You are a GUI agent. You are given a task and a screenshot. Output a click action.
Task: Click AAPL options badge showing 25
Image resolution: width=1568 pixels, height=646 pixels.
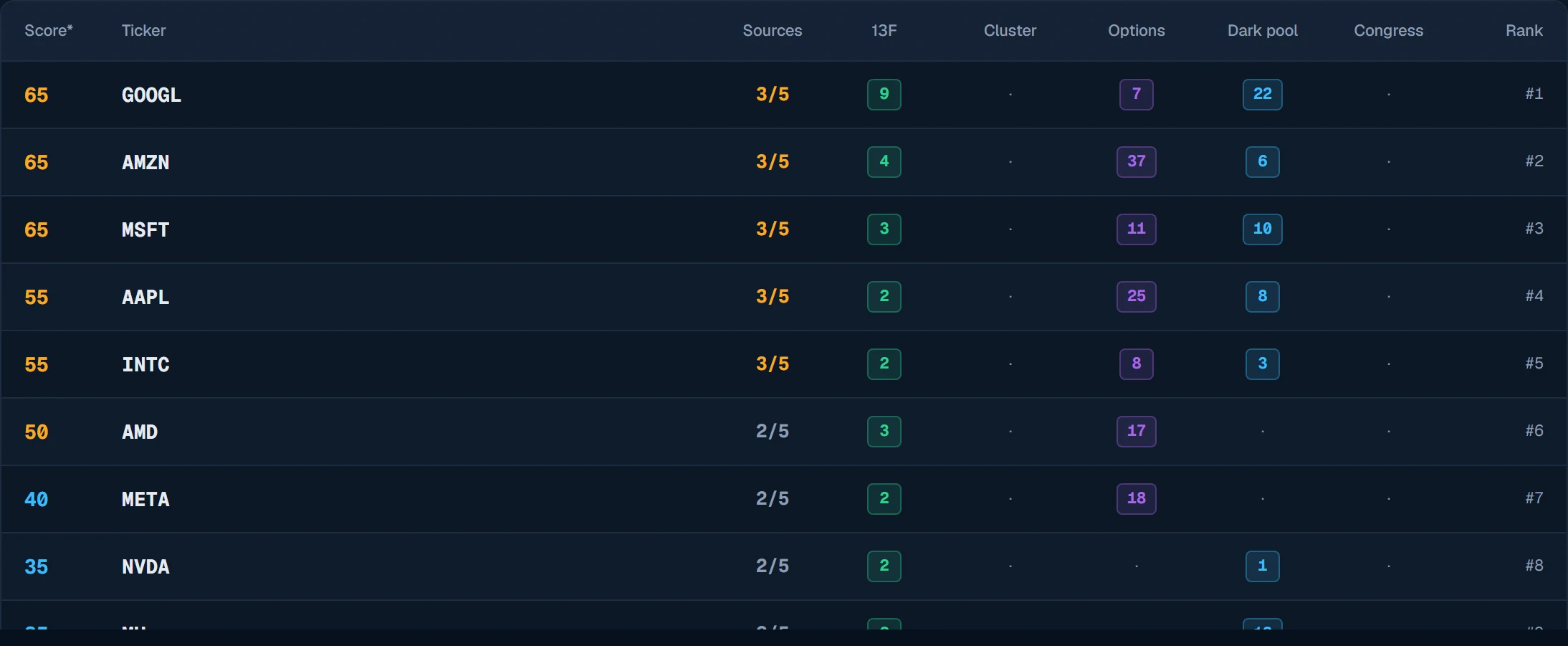tap(1136, 297)
